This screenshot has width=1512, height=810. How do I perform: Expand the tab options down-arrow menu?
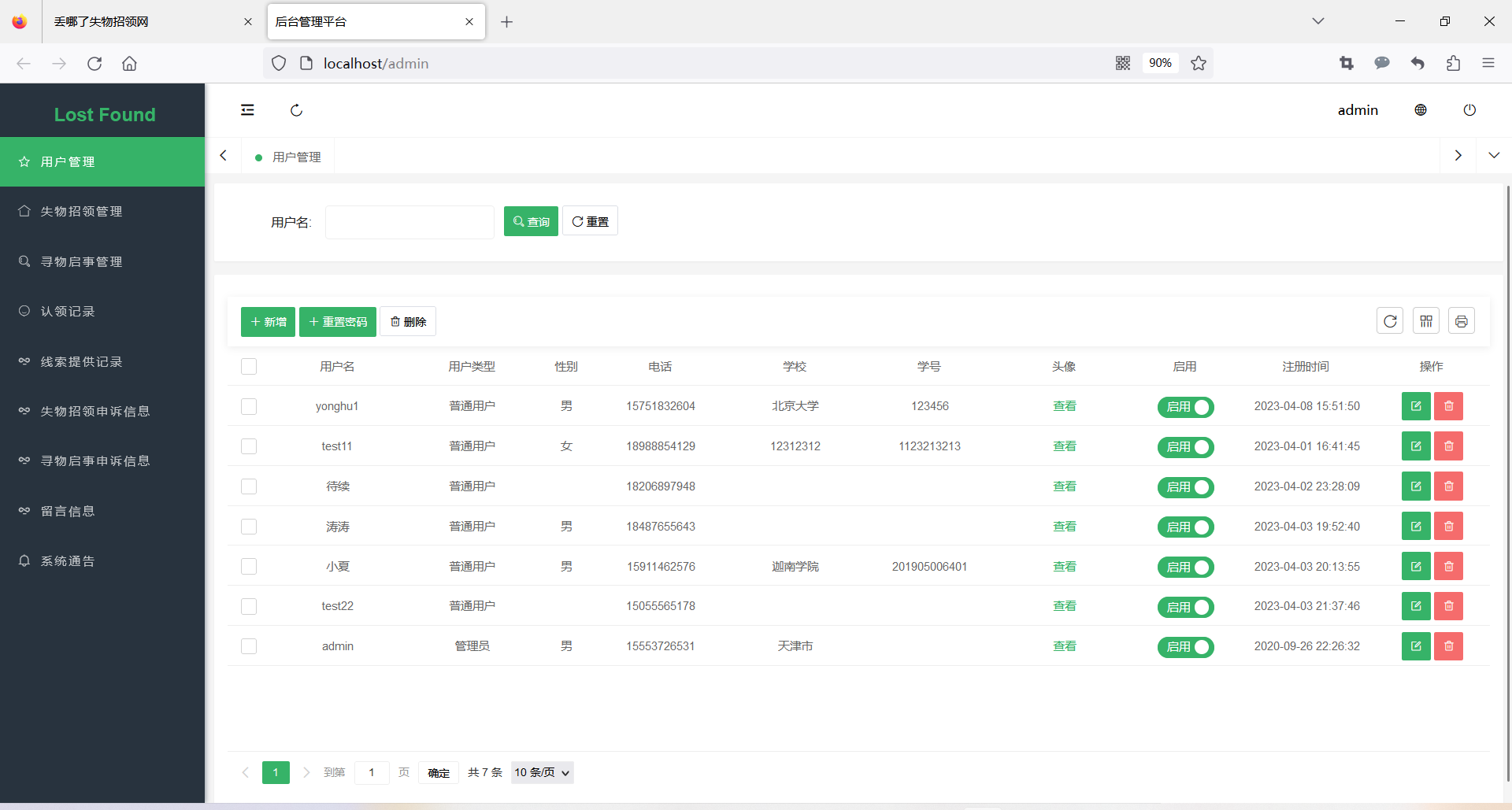(x=1494, y=156)
